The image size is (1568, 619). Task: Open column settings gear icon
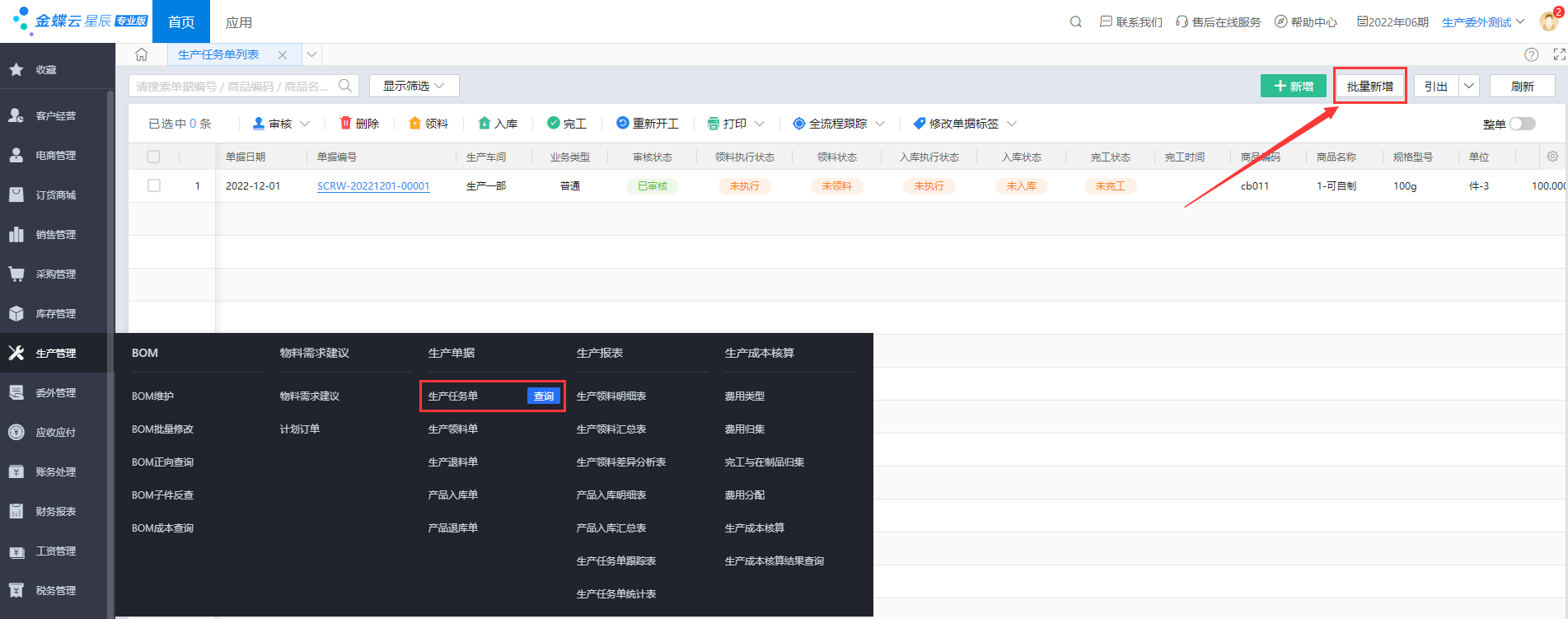pos(1552,157)
